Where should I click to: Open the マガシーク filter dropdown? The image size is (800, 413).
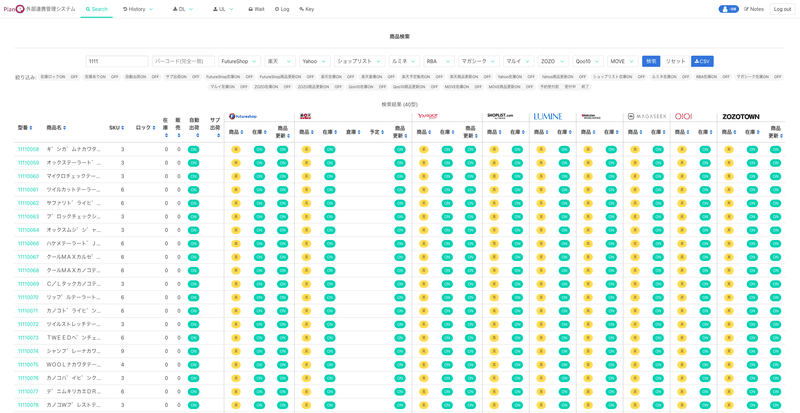(479, 61)
